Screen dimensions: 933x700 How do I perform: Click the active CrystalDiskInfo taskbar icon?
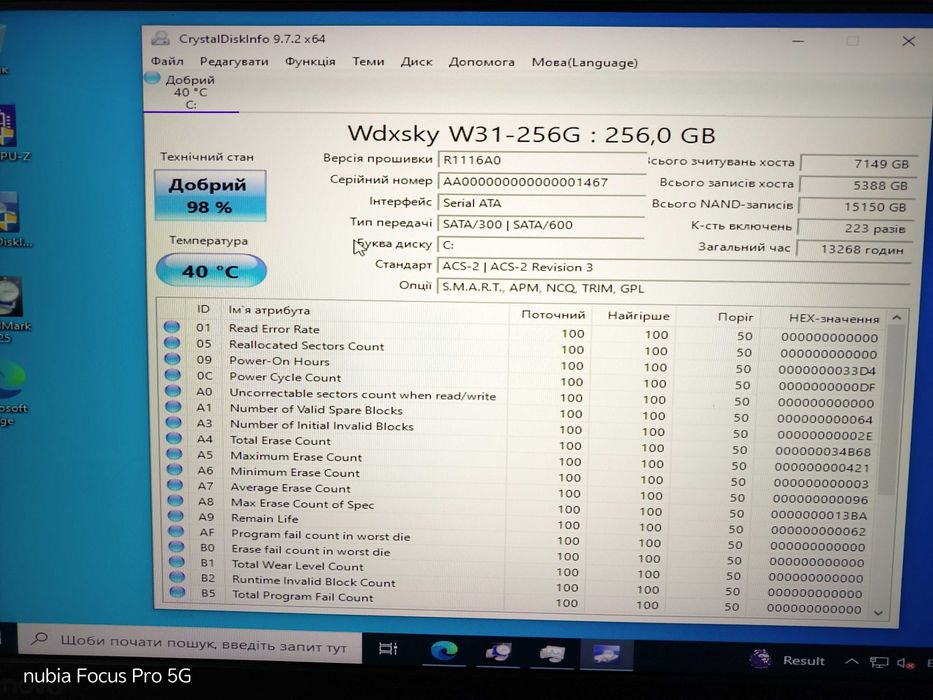point(606,654)
